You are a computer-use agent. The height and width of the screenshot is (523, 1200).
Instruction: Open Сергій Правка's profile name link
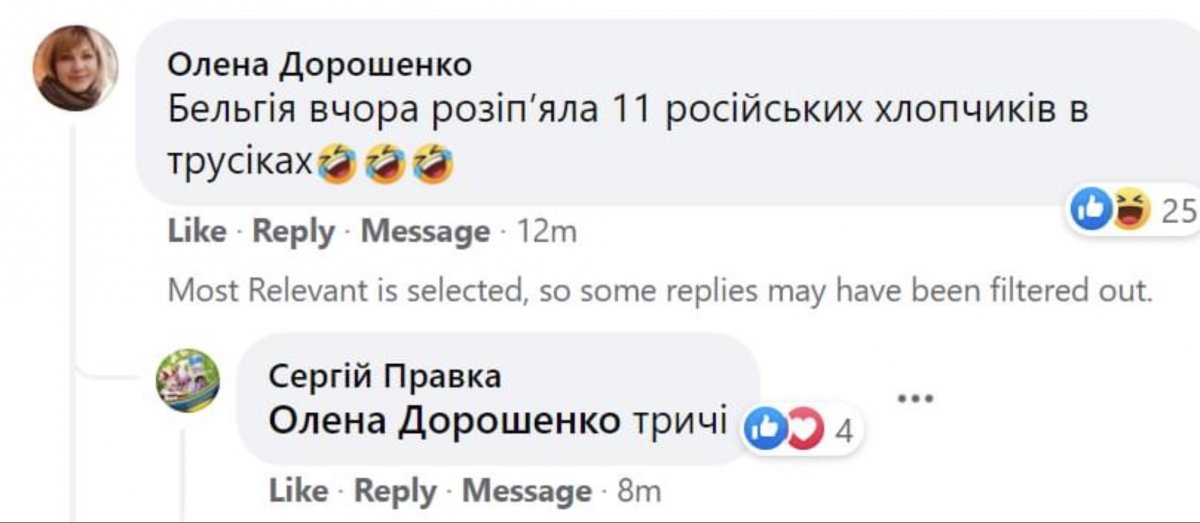click(x=385, y=376)
